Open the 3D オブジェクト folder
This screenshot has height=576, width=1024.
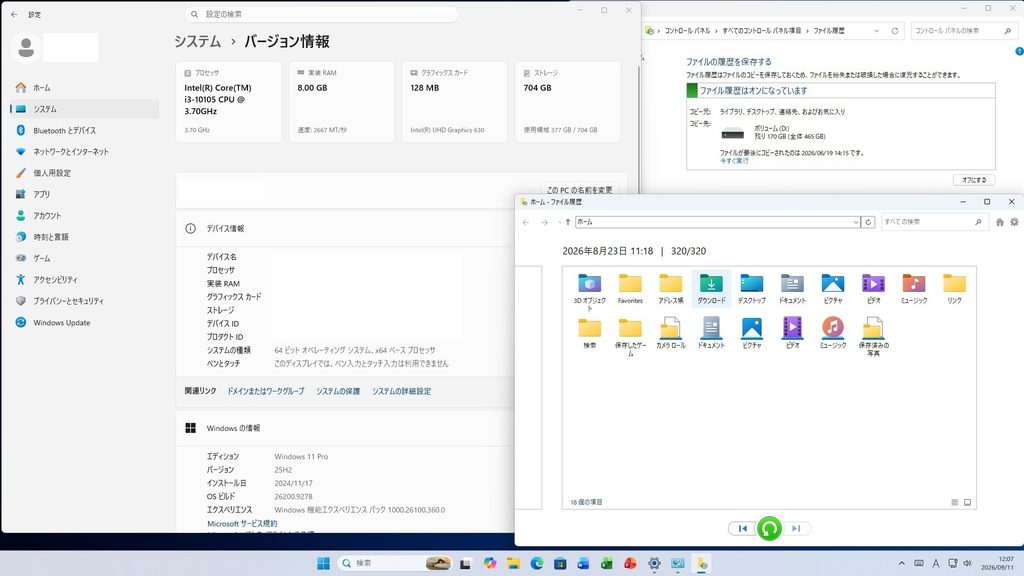[590, 291]
